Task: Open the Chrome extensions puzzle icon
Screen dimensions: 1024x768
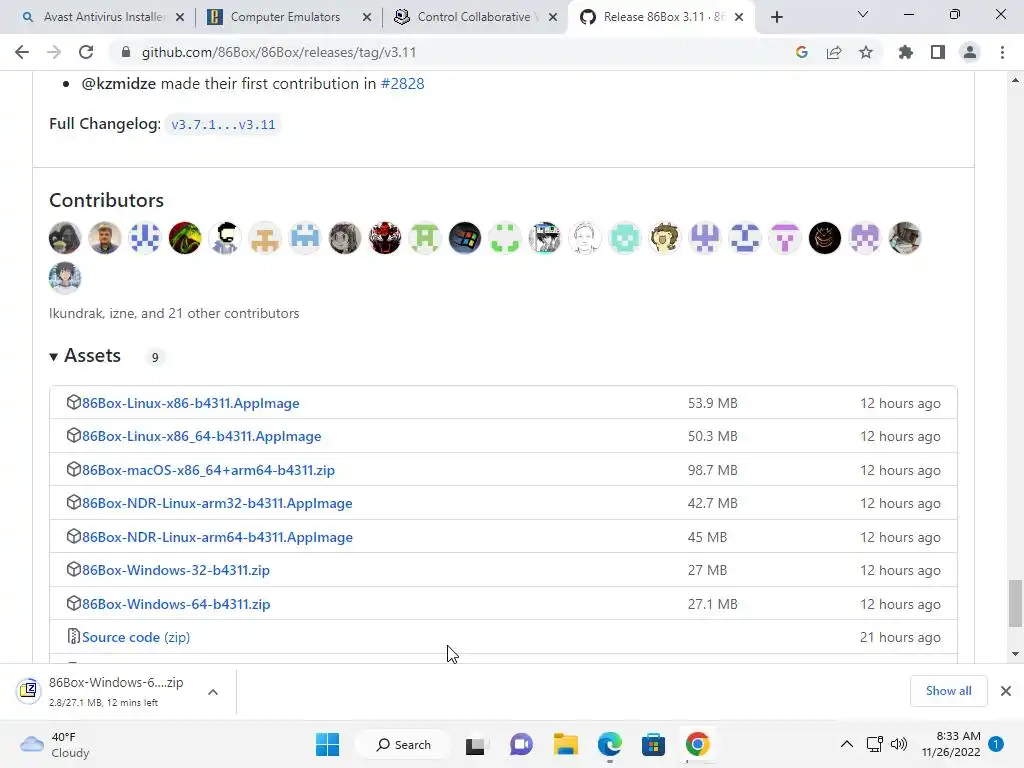Action: click(905, 52)
